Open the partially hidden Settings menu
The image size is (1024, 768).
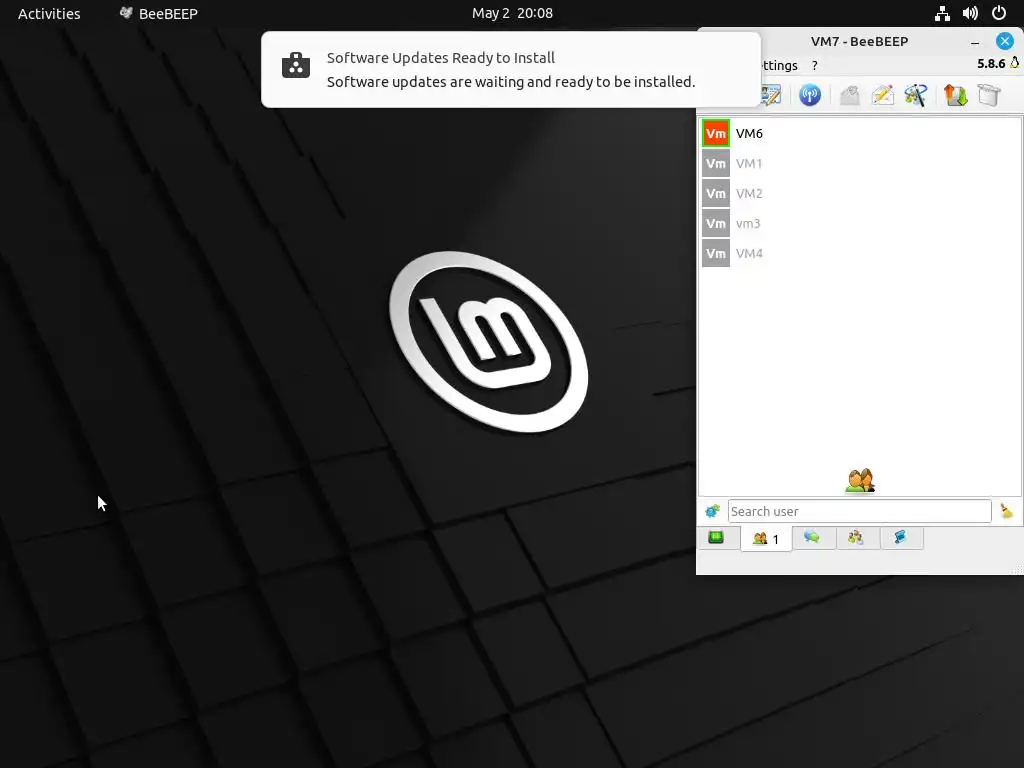click(780, 65)
